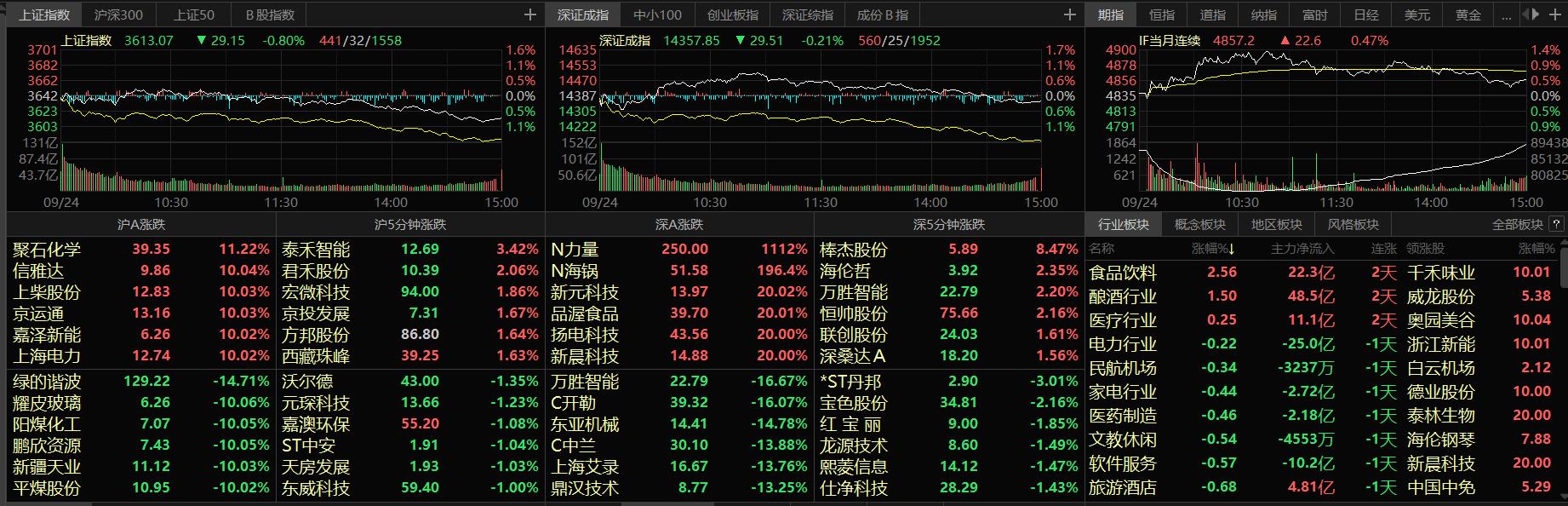
Task: Switch to 中小100 tab
Action: point(657,14)
